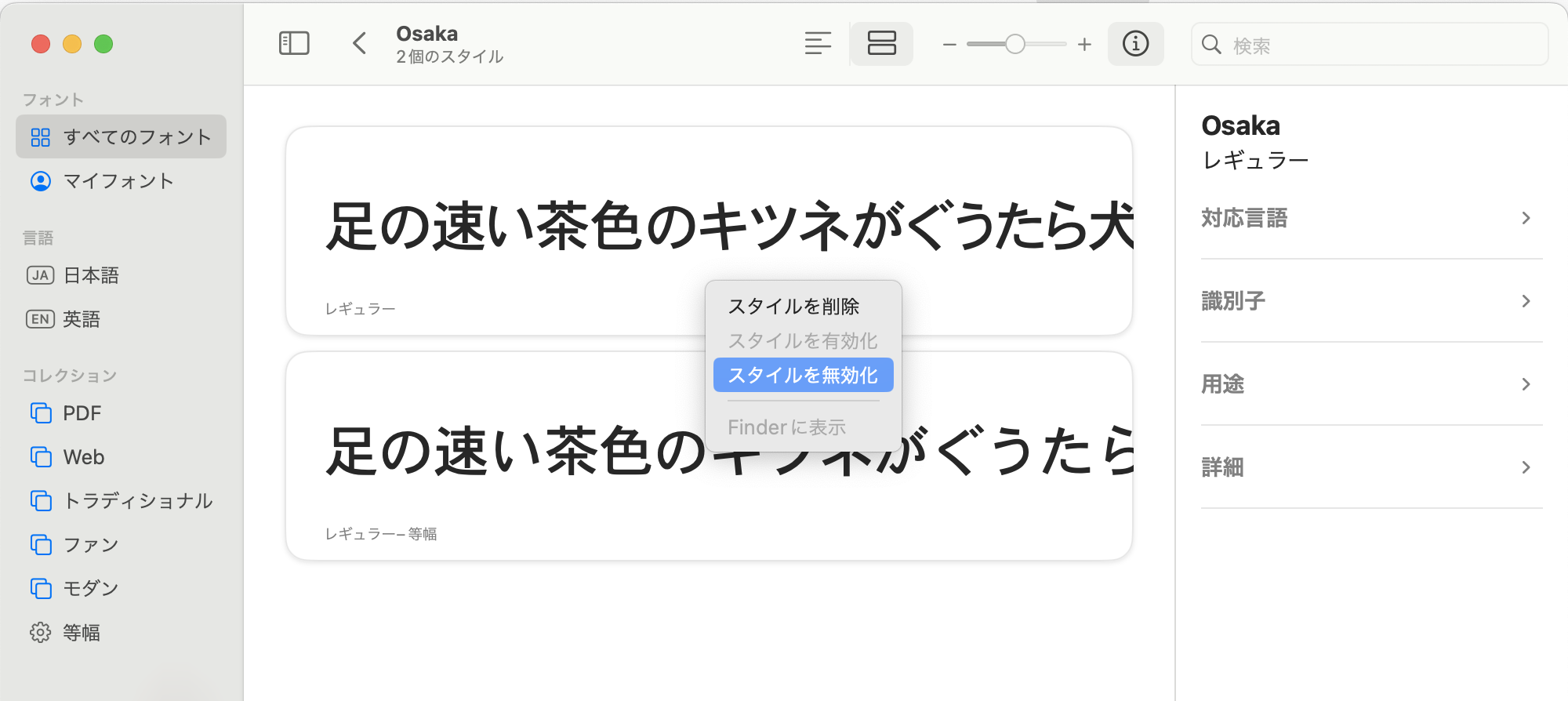Click the JA language badge icon
Image resolution: width=1568 pixels, height=701 pixels.
click(40, 275)
